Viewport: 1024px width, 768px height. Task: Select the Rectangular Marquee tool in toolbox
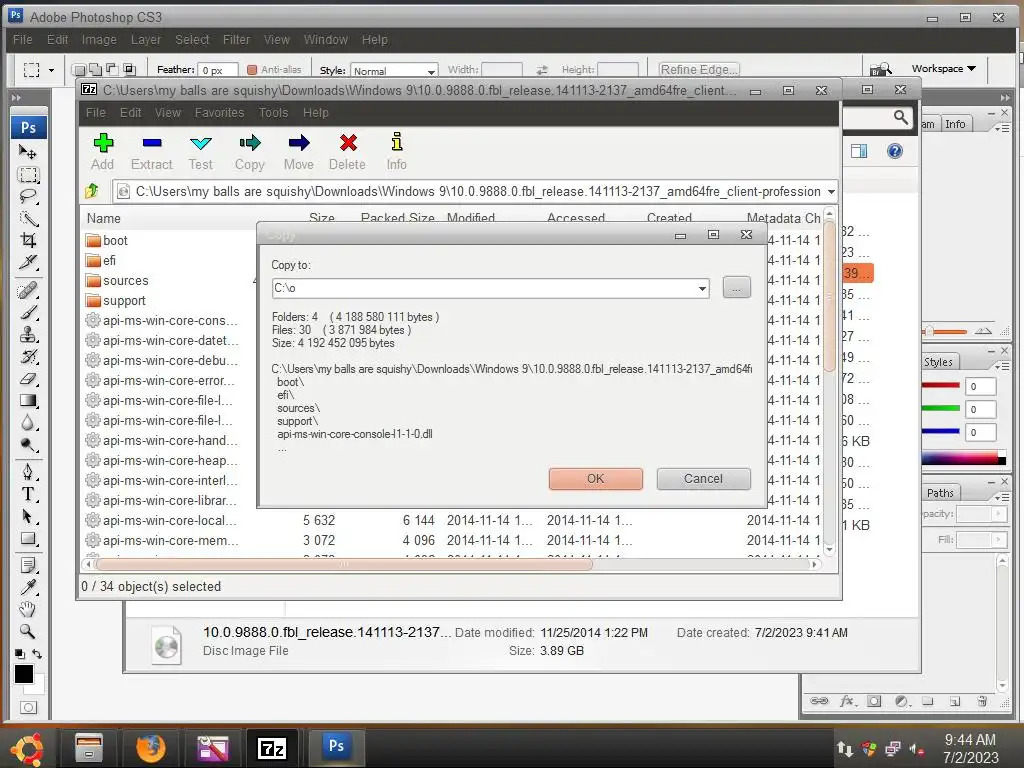[27, 174]
